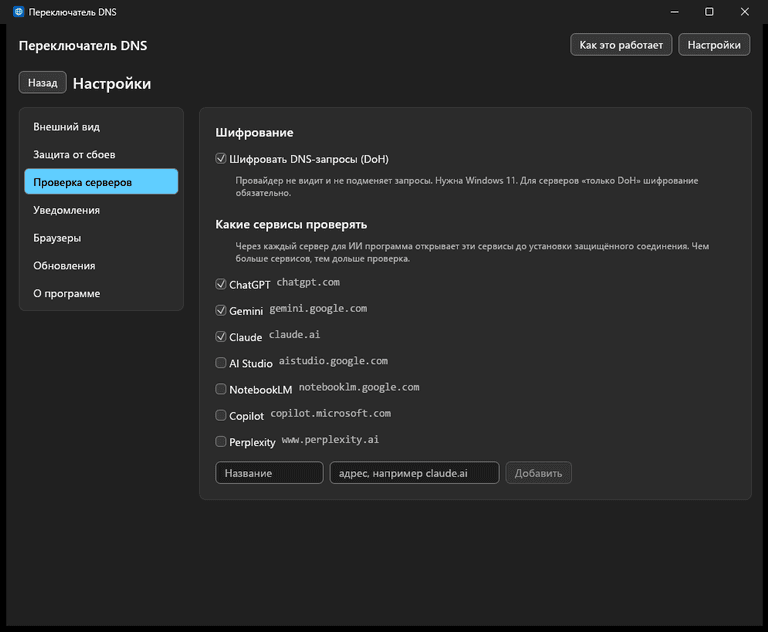Viewport: 768px width, 632px height.
Task: Toggle the Шифровать DNS-запросы (DoH) checkbox
Action: tap(221, 159)
